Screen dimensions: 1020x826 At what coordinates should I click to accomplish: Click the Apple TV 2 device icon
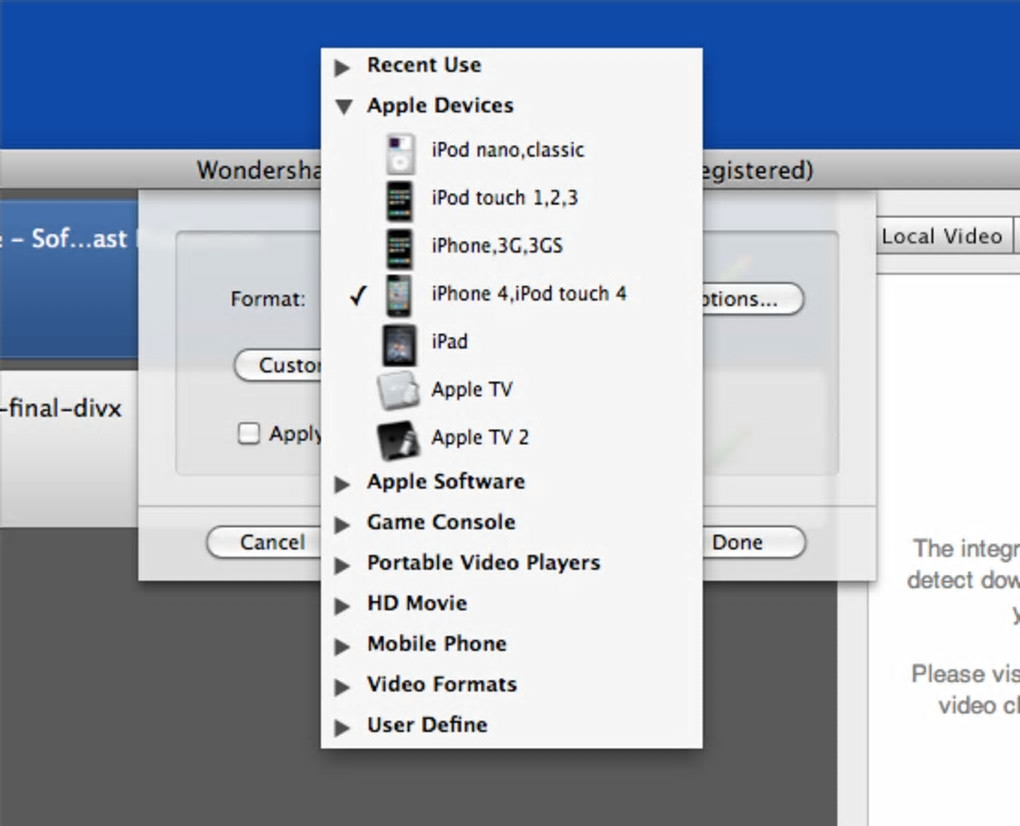point(398,439)
